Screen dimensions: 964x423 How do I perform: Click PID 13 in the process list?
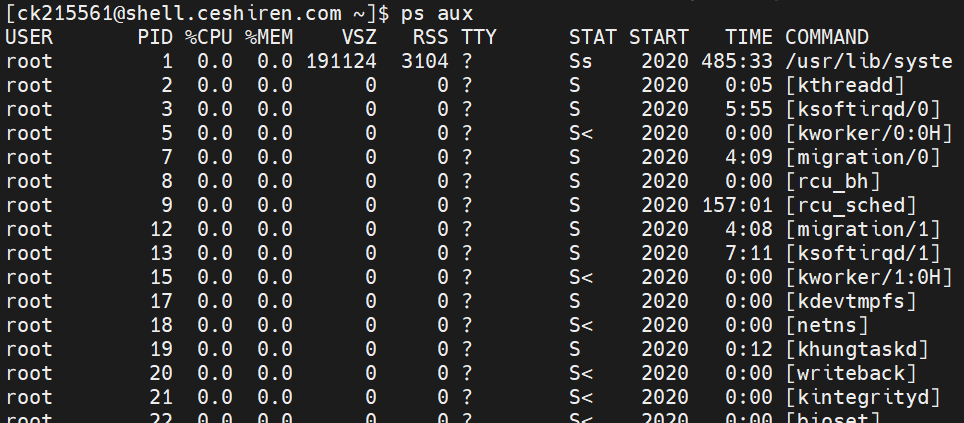coord(161,253)
